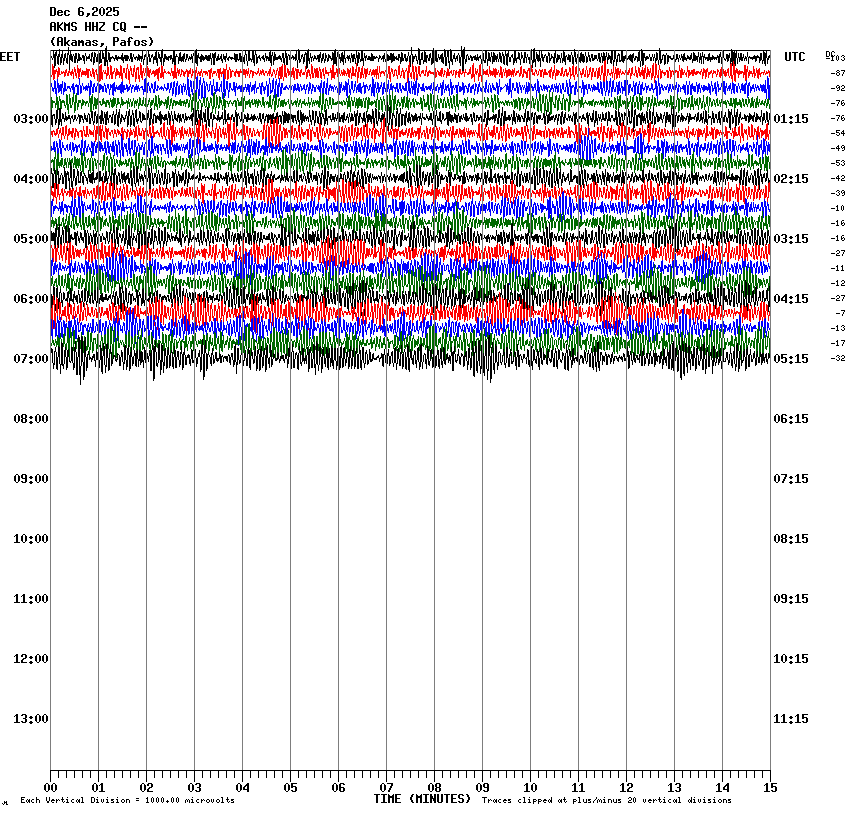Select the 03:00 EET time label
The image size is (850, 814).
[31, 119]
